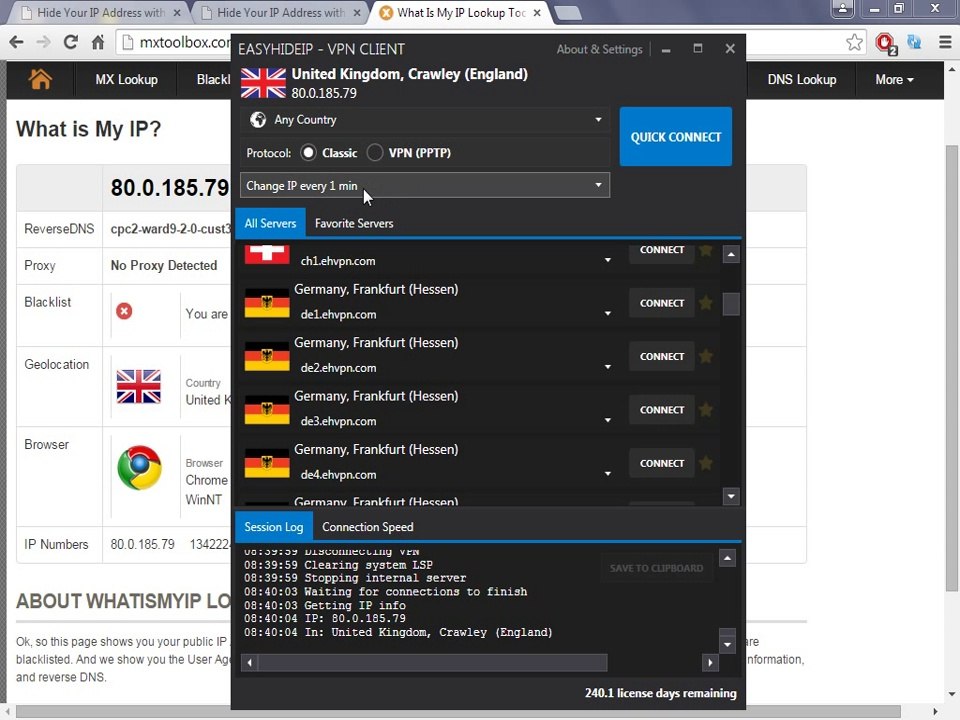Click the 80.0.185.79 IP Numbers value

(x=142, y=544)
